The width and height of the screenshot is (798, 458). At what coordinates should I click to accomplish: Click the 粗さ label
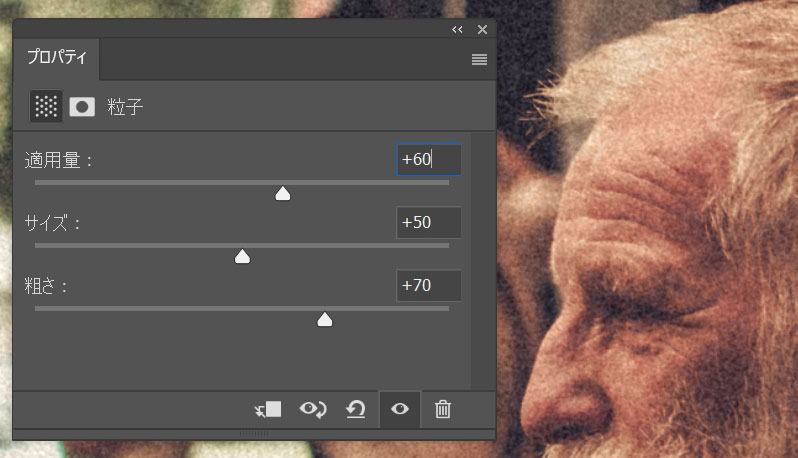click(46, 286)
